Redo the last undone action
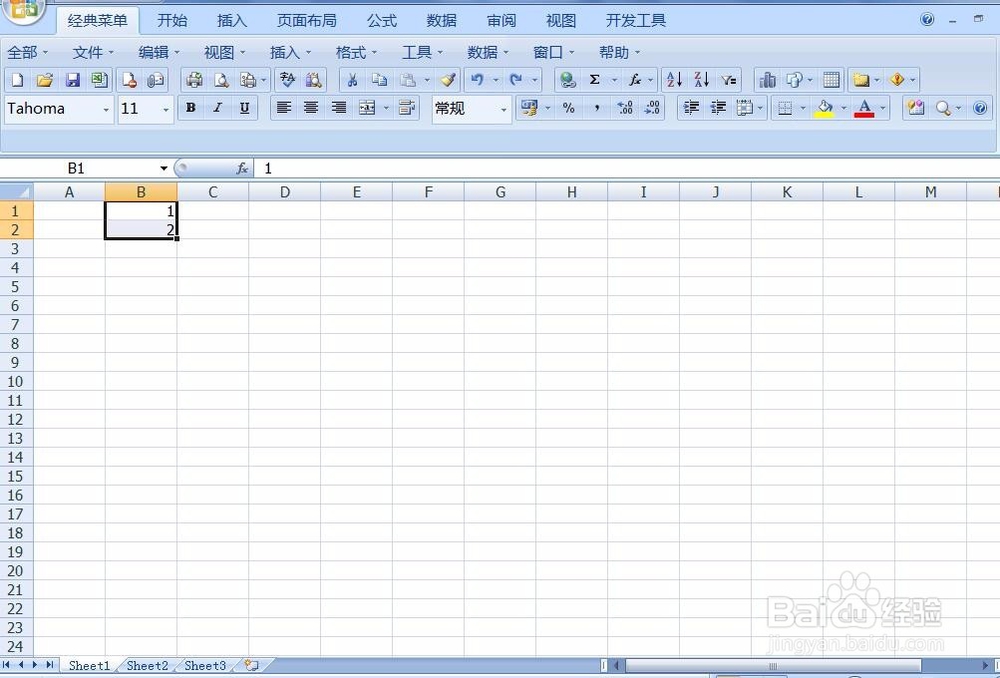The width and height of the screenshot is (1000, 678). tap(516, 80)
